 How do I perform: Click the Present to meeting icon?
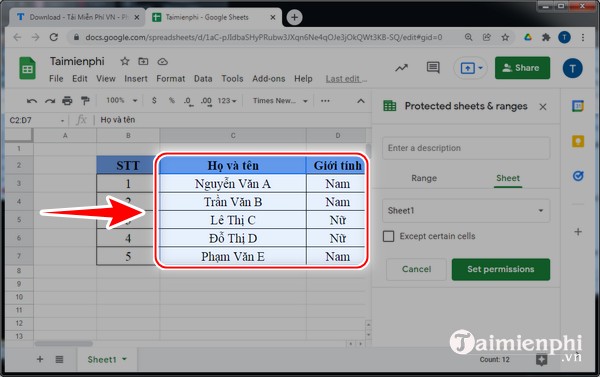click(467, 68)
